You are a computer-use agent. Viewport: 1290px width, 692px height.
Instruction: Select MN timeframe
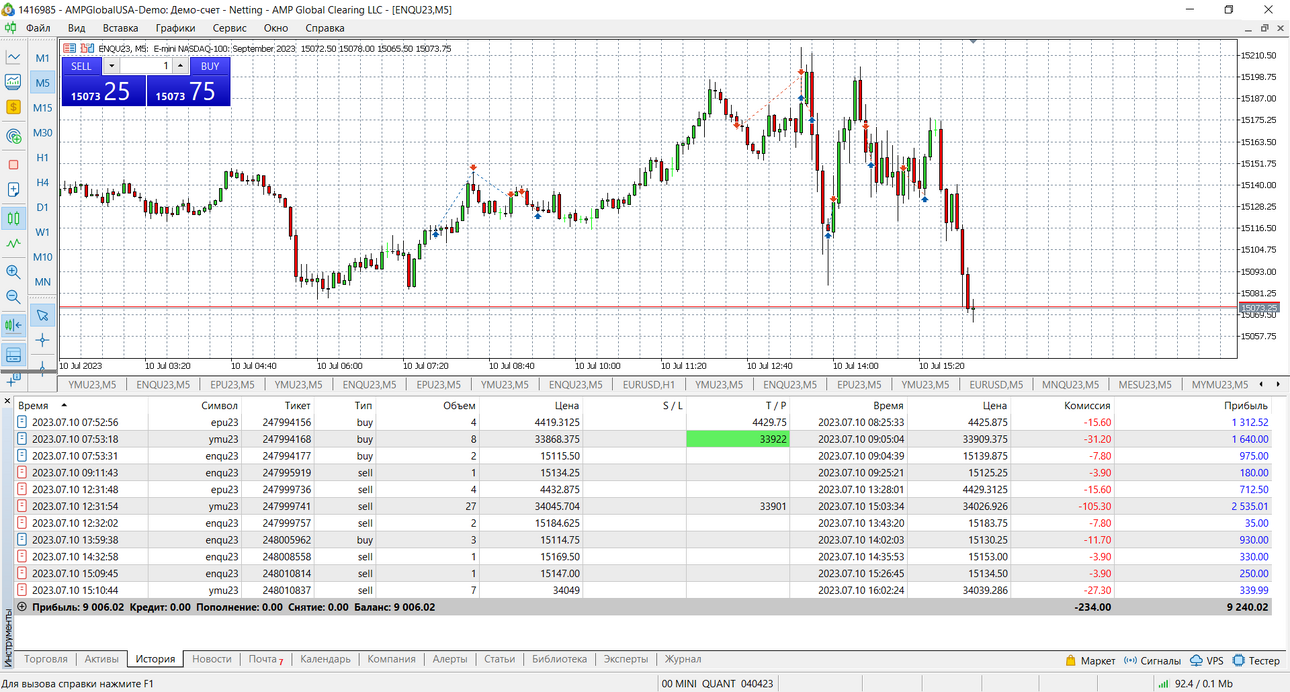point(42,282)
